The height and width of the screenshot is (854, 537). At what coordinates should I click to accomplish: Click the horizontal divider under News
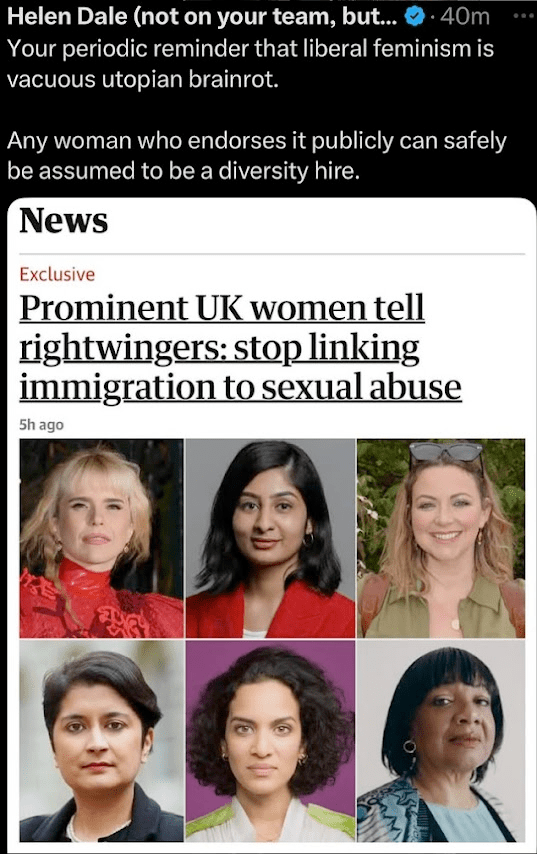pyautogui.click(x=272, y=254)
